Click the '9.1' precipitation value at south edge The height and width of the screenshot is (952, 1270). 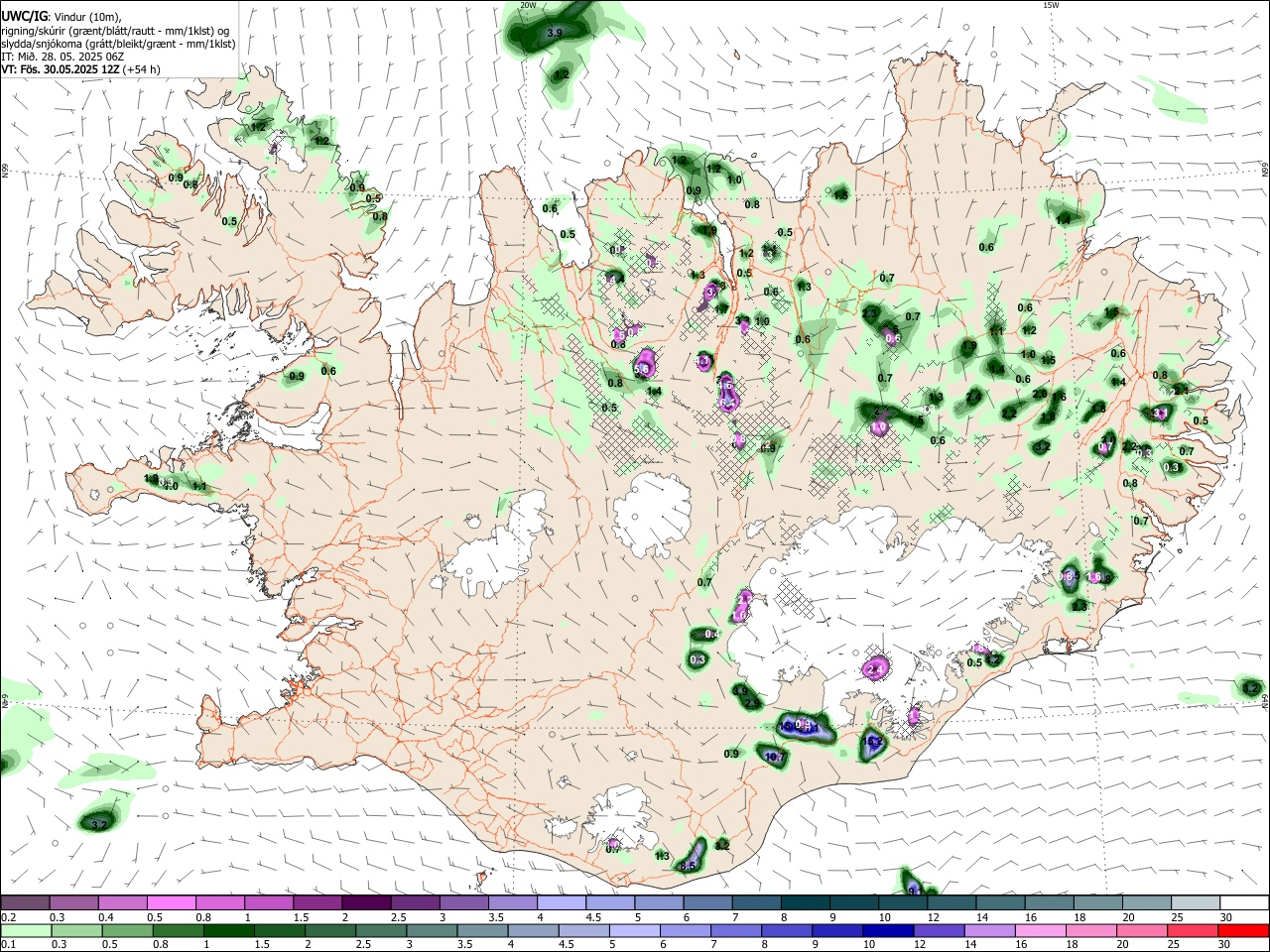[915, 891]
